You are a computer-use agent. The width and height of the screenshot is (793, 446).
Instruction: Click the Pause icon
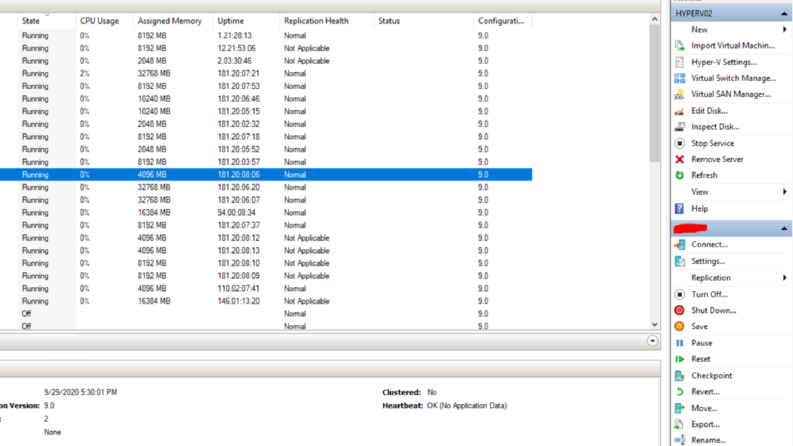(x=680, y=343)
